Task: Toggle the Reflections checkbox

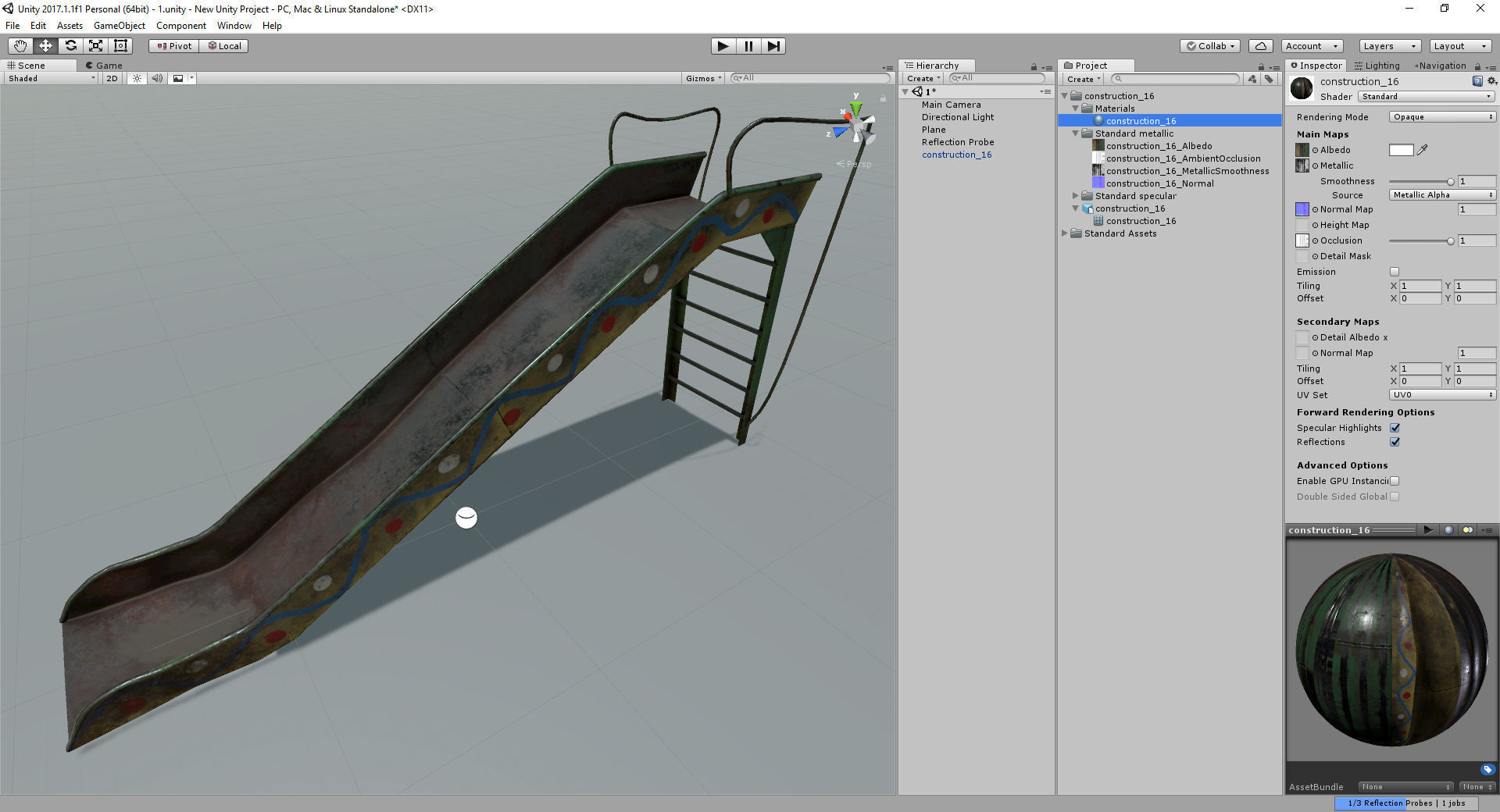Action: (1395, 442)
